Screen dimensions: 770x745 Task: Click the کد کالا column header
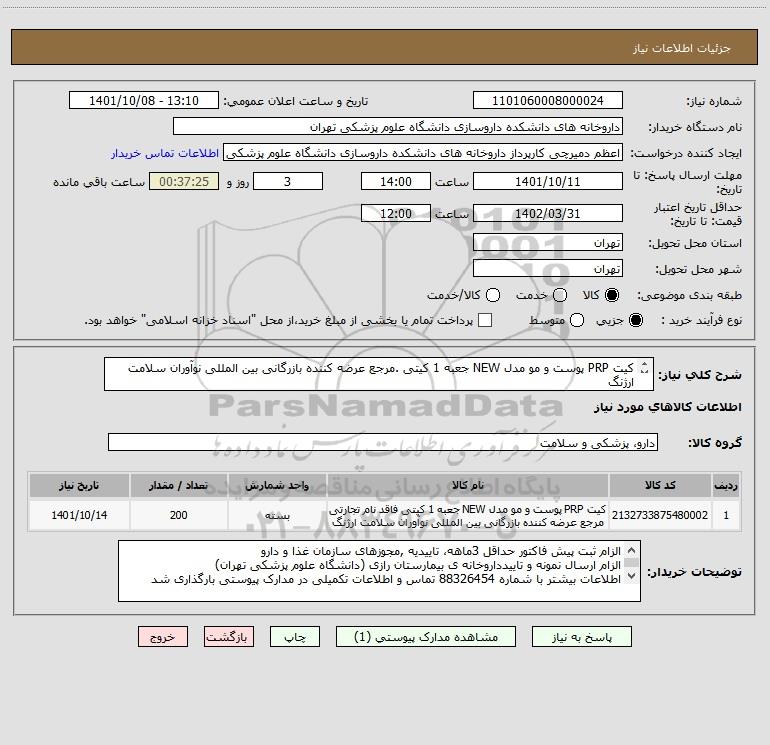660,485
